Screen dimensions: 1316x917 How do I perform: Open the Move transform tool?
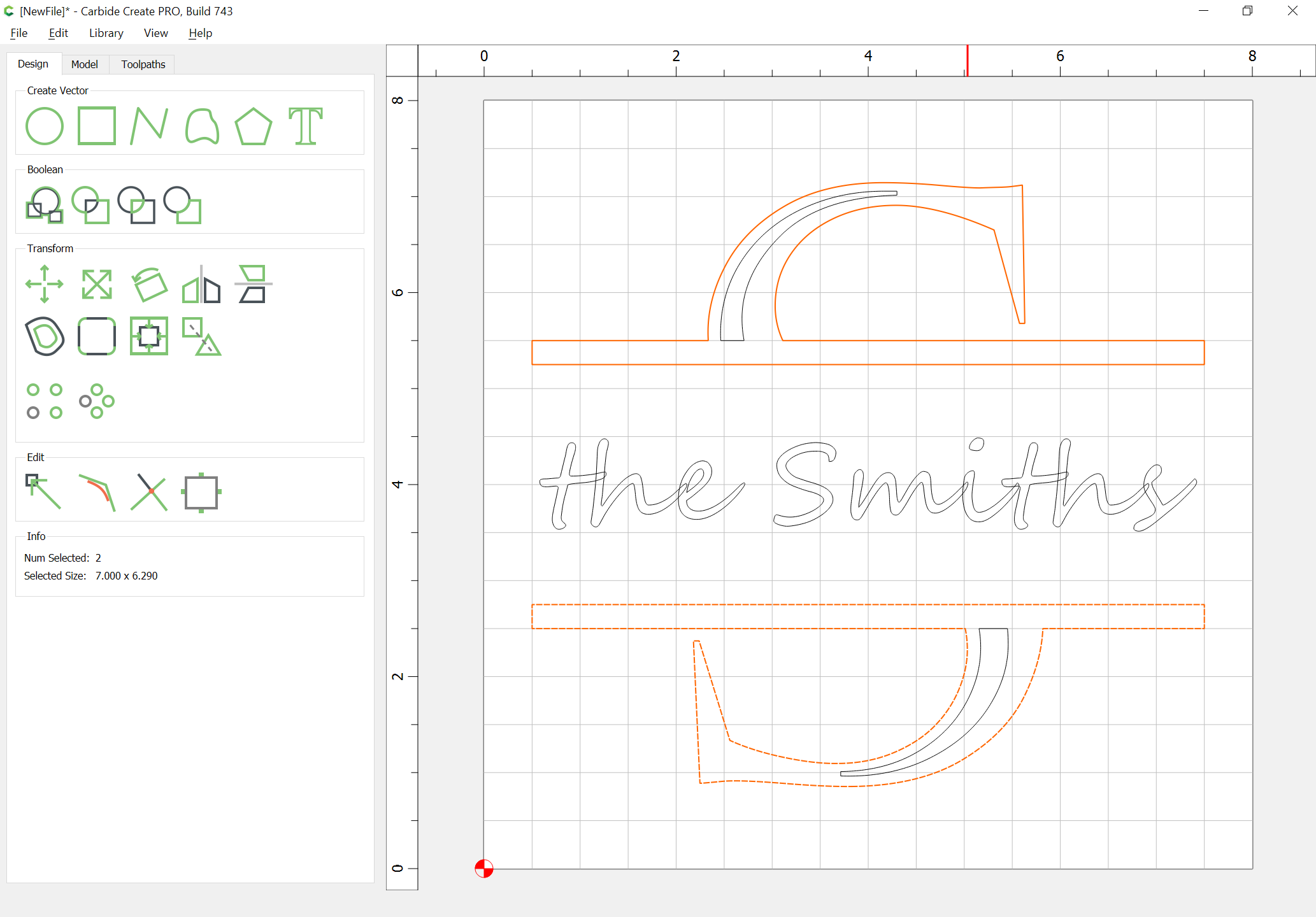(x=45, y=284)
